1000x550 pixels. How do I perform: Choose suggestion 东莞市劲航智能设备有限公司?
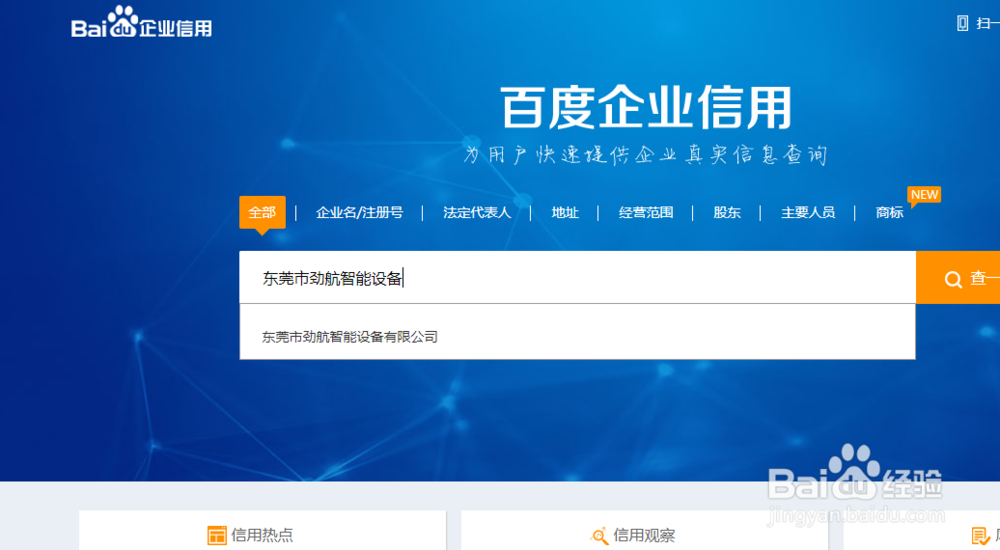(349, 337)
